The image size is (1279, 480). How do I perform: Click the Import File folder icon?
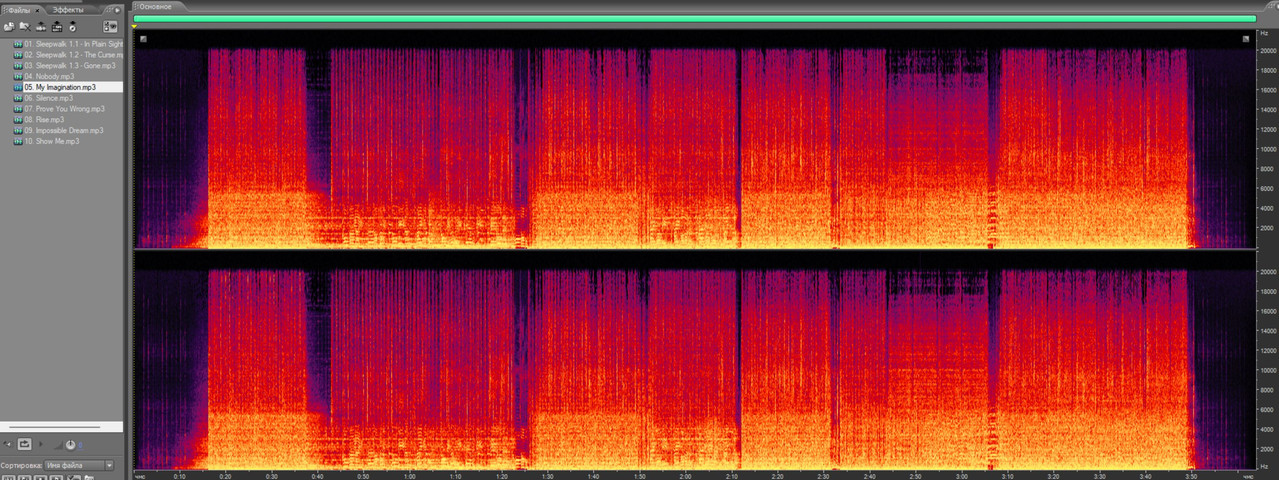tap(9, 27)
